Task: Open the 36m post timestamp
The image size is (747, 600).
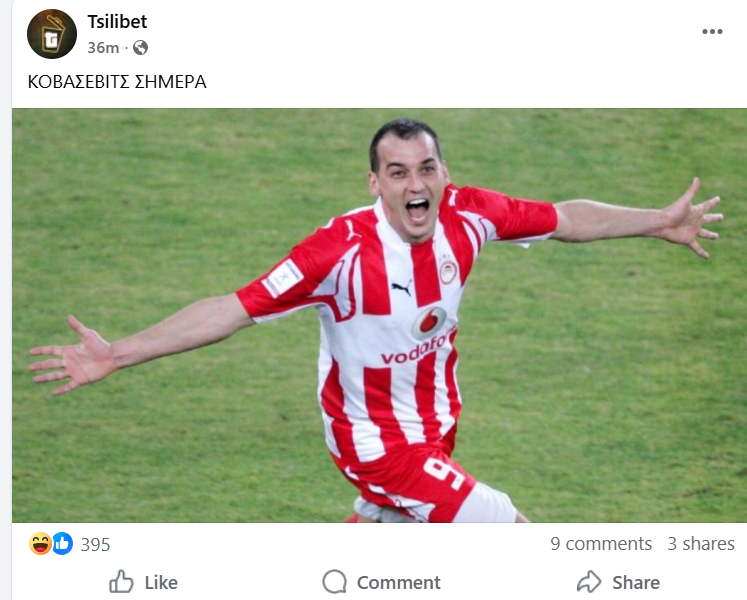Action: pyautogui.click(x=103, y=48)
